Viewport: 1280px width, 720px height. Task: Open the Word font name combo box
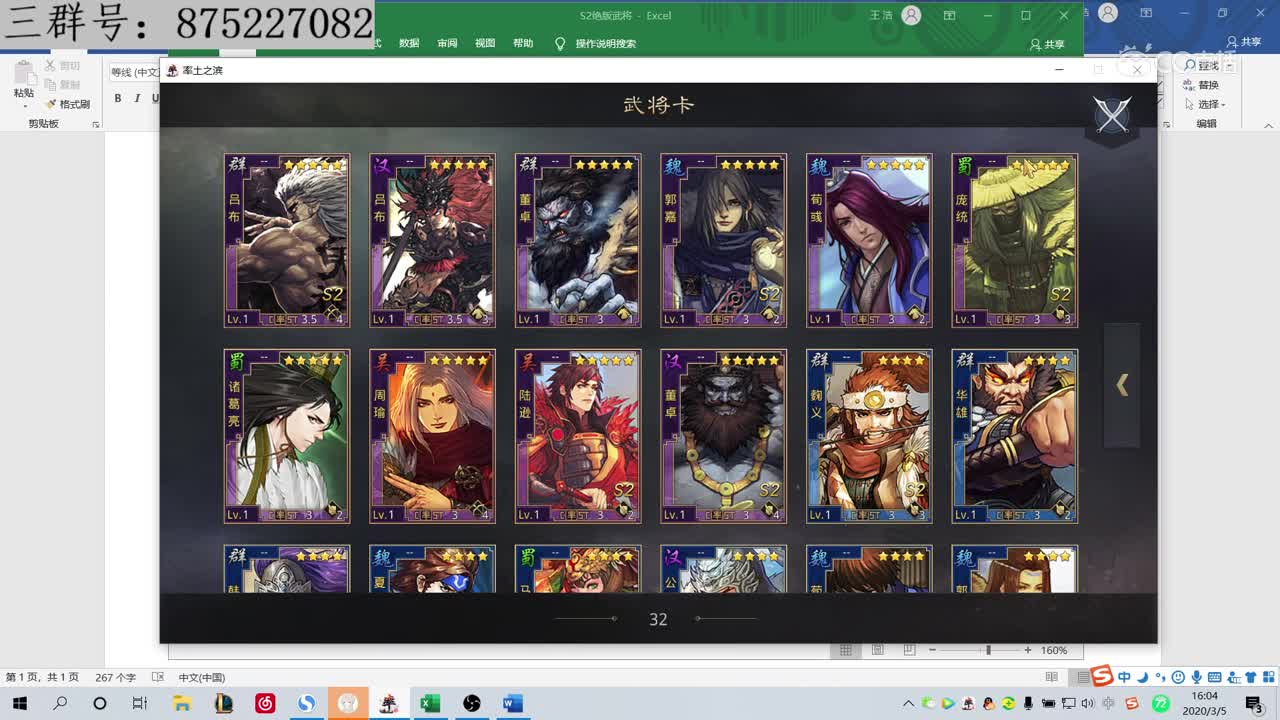tap(135, 72)
